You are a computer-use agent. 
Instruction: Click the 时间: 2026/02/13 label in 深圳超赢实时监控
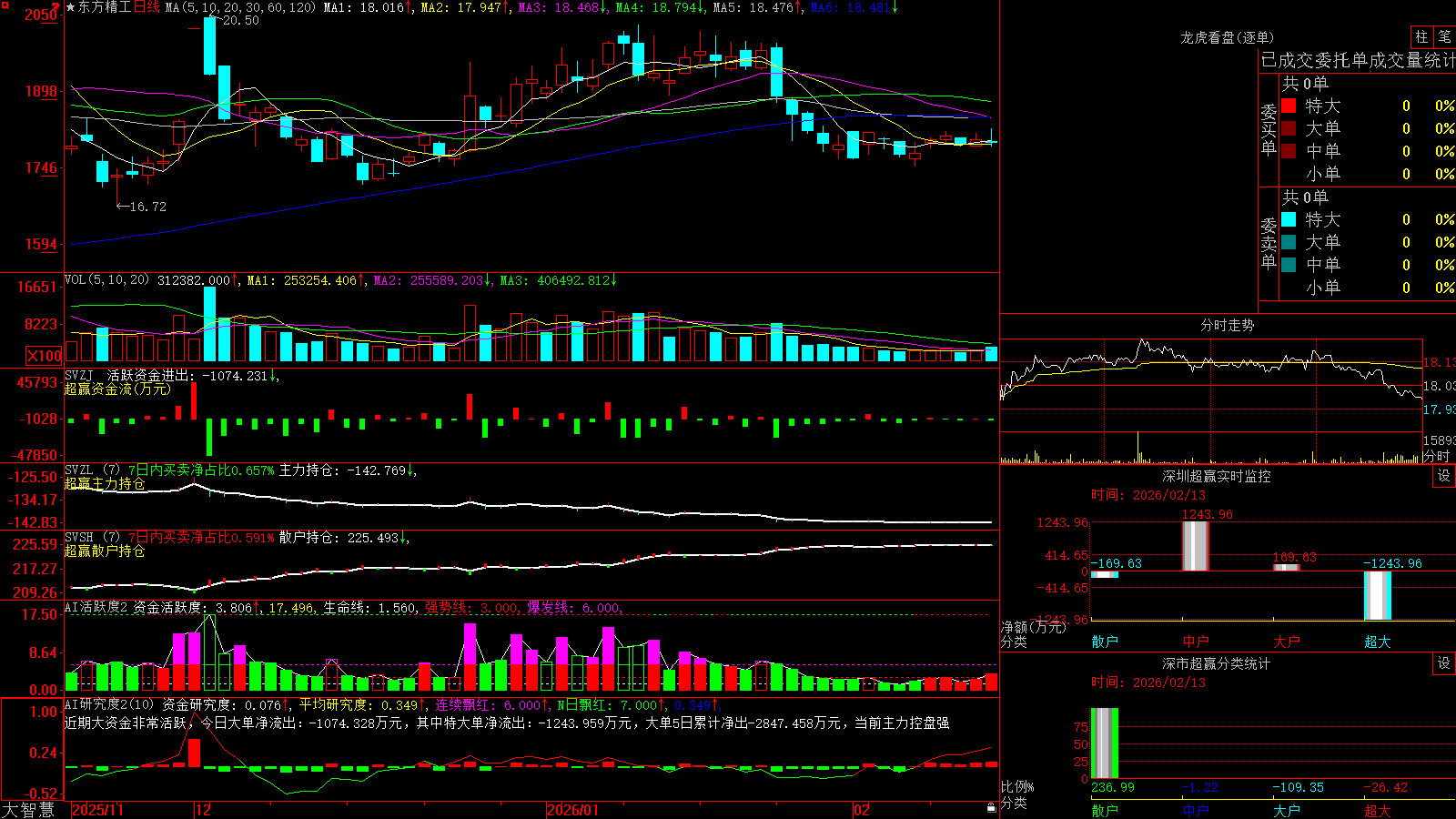tap(1148, 495)
